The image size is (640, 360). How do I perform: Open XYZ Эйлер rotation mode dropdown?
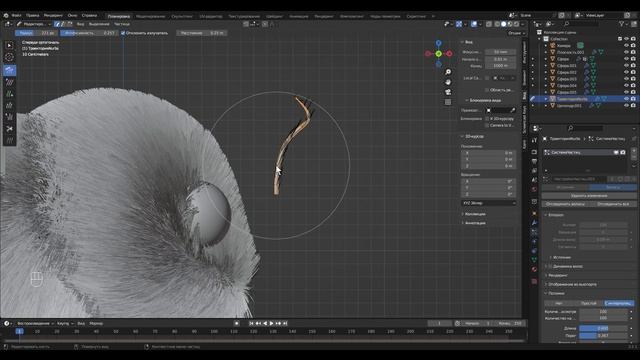click(x=489, y=203)
